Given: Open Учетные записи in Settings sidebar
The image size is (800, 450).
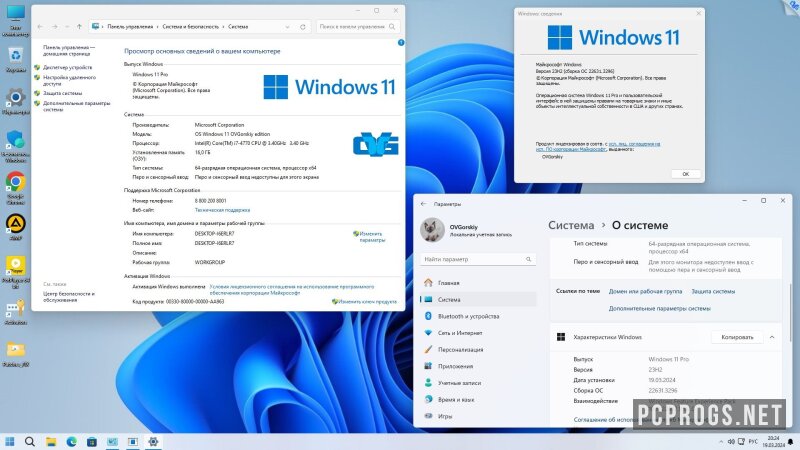Looking at the screenshot, I should [x=478, y=383].
